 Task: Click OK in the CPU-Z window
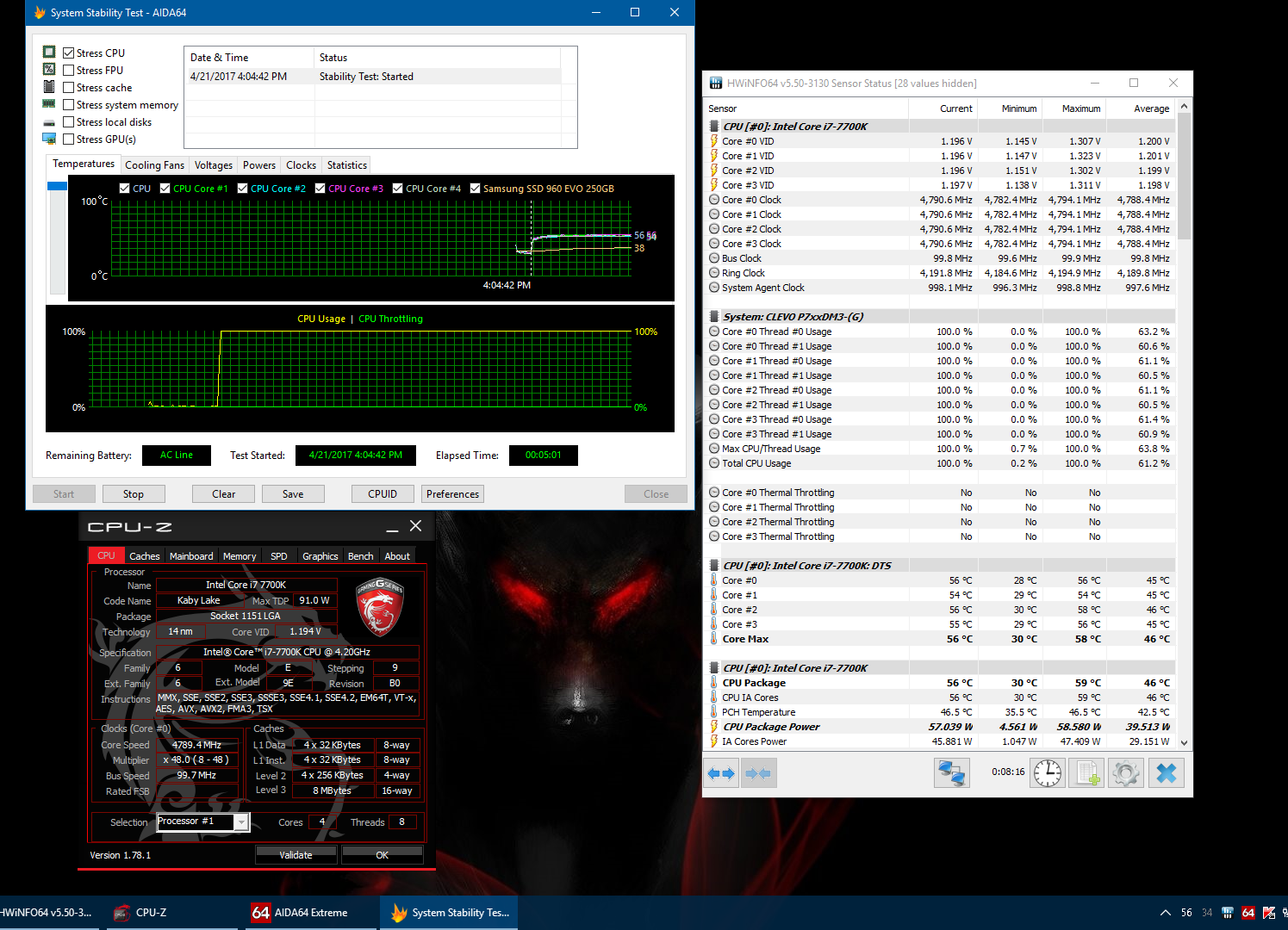tap(382, 855)
